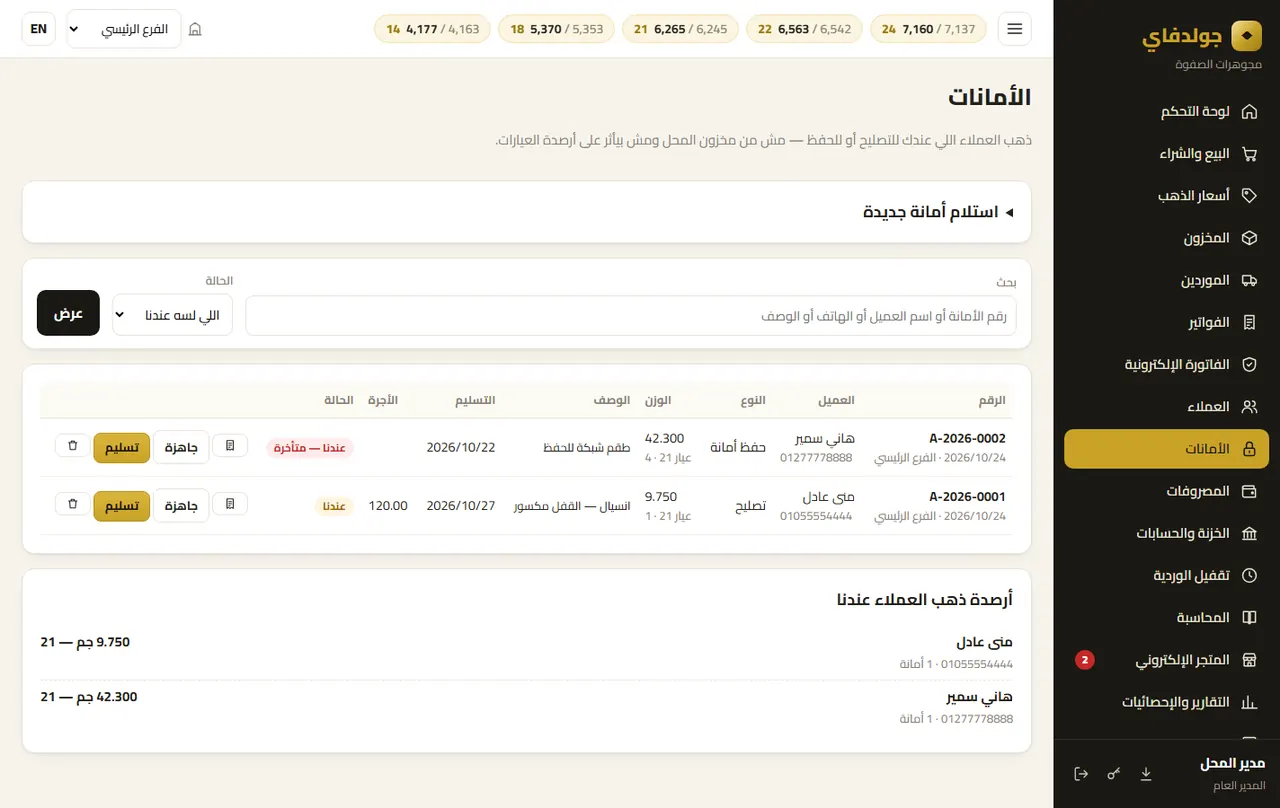Open الموردين in sidebar
This screenshot has height=808, width=1280.
(1166, 281)
